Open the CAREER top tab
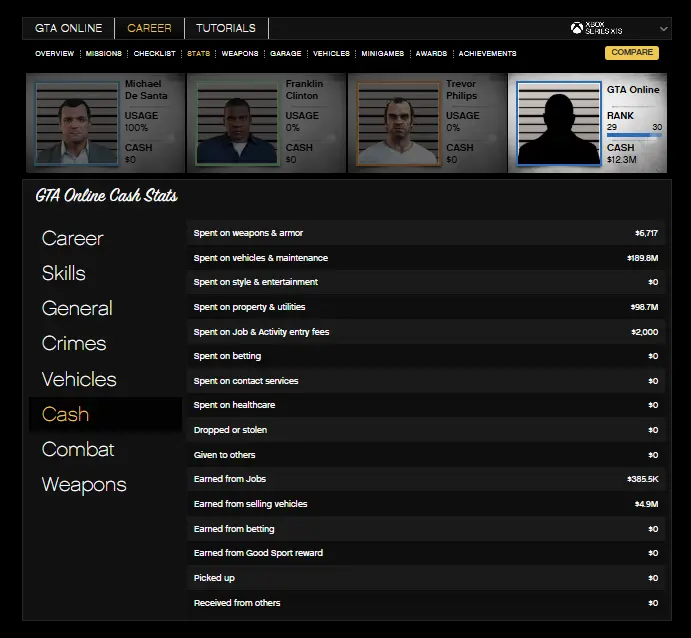691x638 pixels. 149,28
